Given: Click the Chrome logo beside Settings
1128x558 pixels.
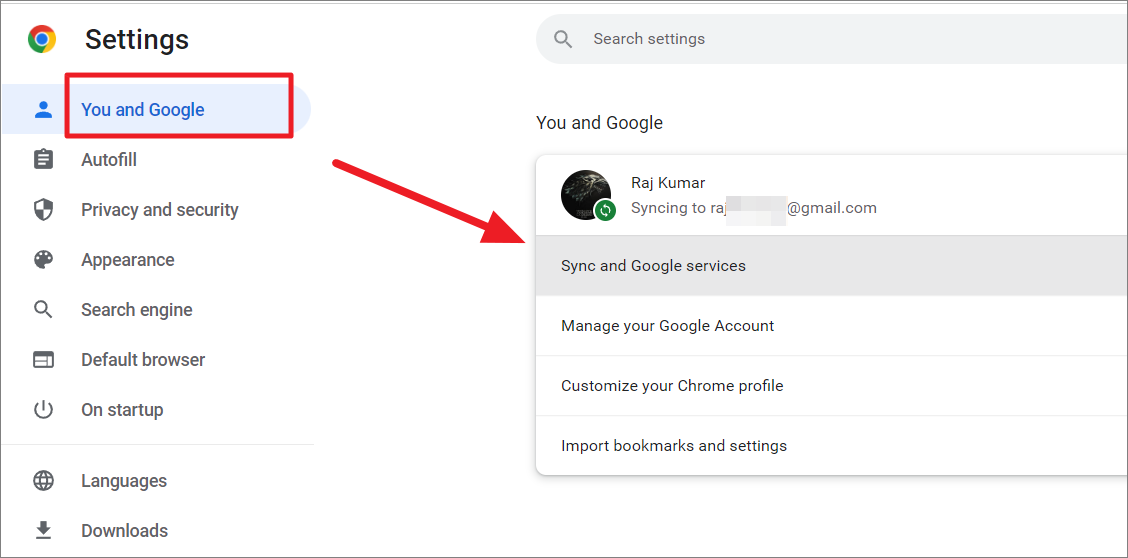Looking at the screenshot, I should pyautogui.click(x=42, y=39).
